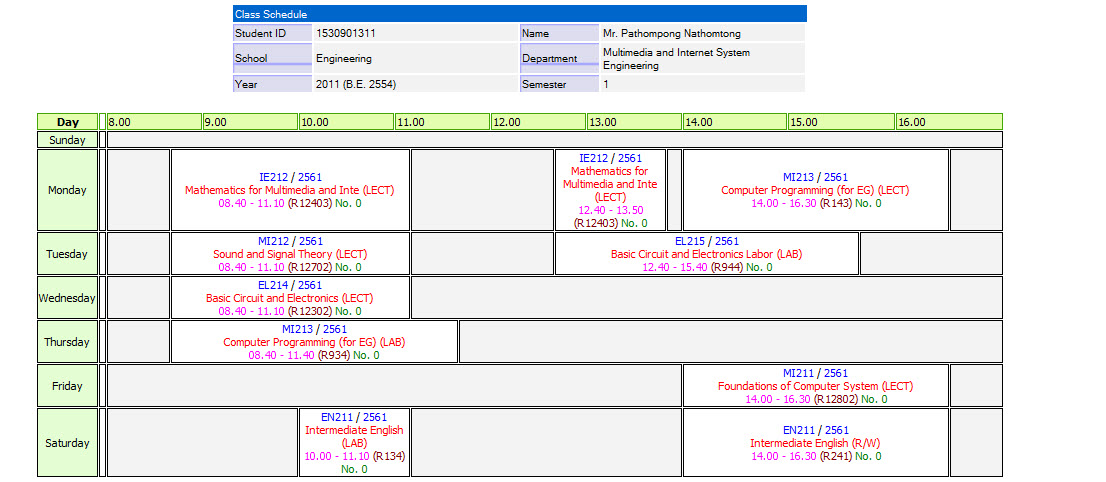Click Multimedia and Internet System Engineering department text

[676, 59]
